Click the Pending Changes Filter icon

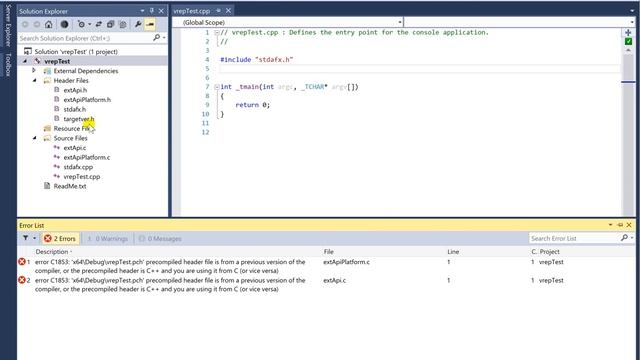click(81, 24)
